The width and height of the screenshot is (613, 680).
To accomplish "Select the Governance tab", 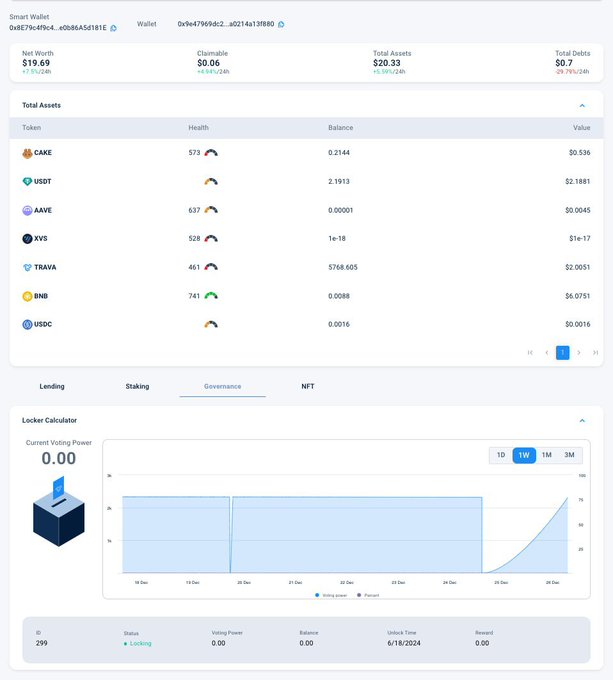I will (222, 386).
